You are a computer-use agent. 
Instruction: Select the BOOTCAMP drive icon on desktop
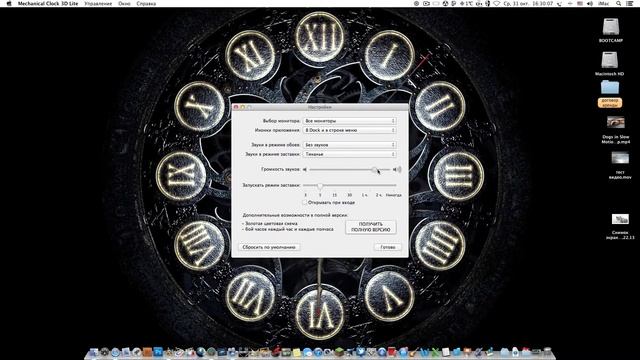tap(611, 27)
